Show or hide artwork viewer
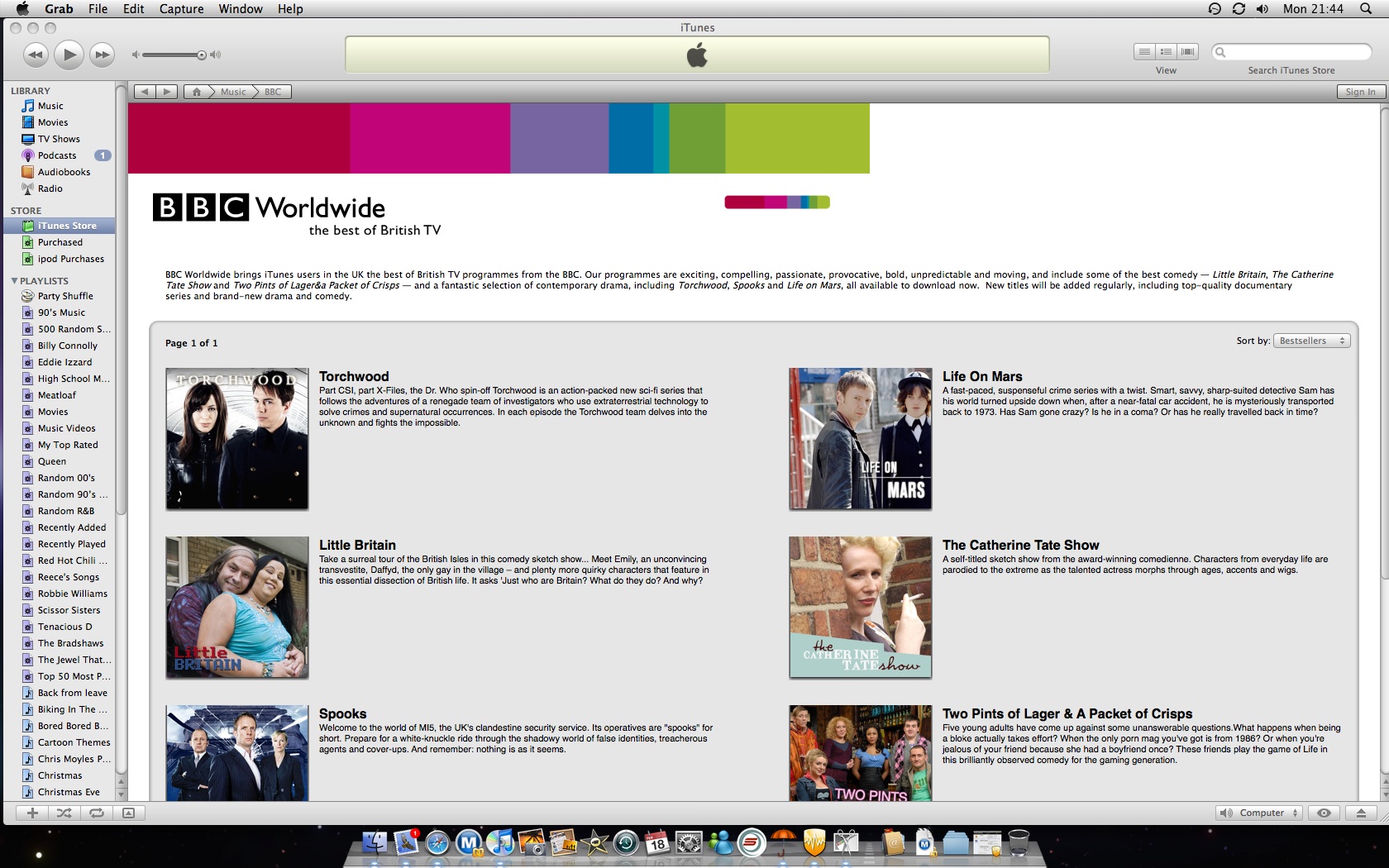Image resolution: width=1389 pixels, height=868 pixels. (128, 813)
